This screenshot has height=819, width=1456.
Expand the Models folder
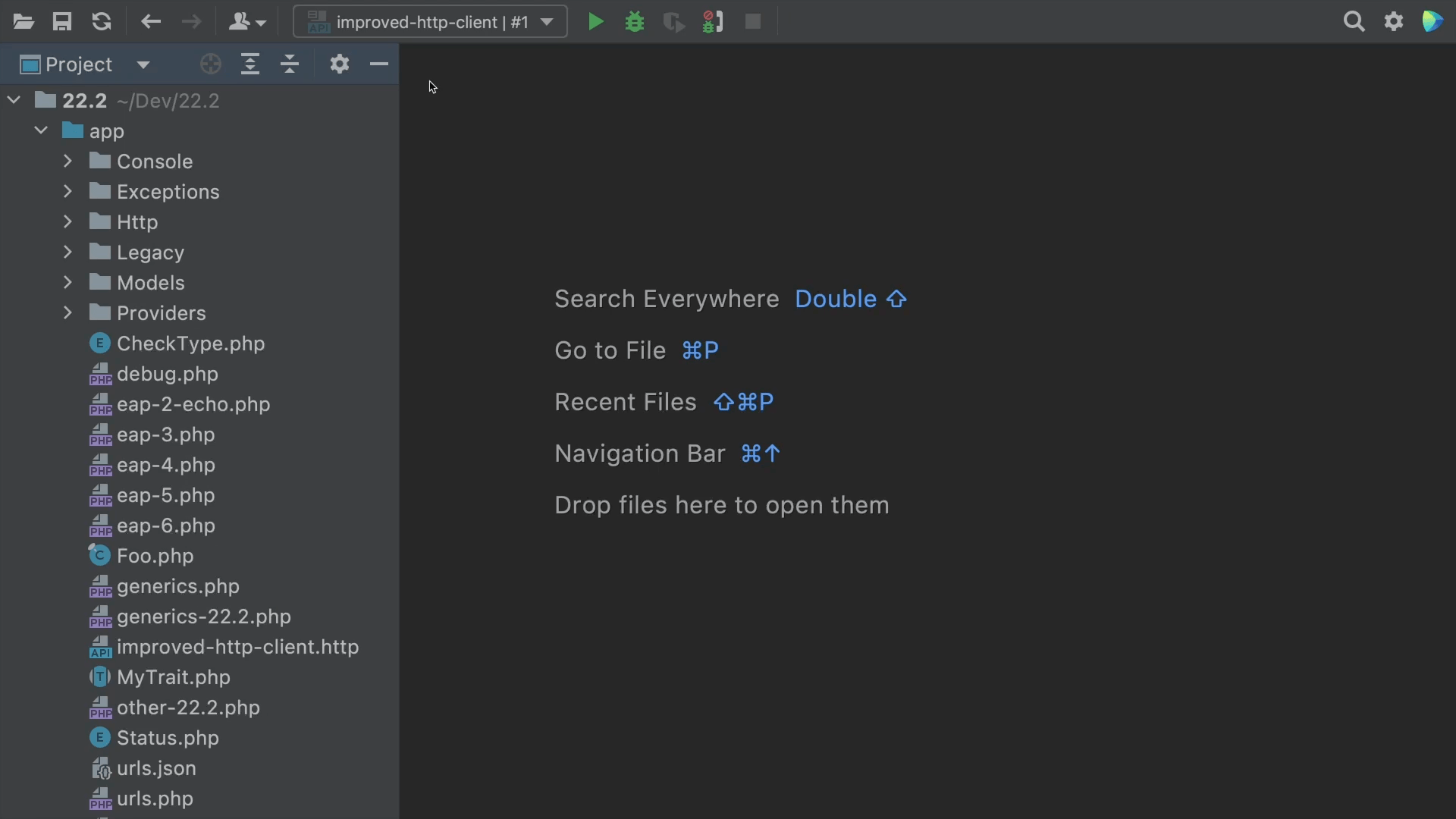click(67, 283)
